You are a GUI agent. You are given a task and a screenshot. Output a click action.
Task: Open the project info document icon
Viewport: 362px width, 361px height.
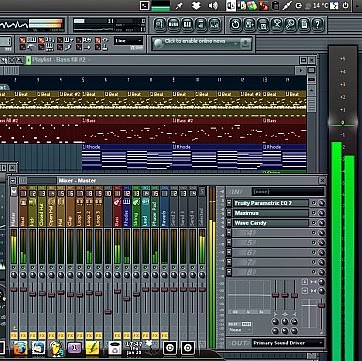point(304,25)
